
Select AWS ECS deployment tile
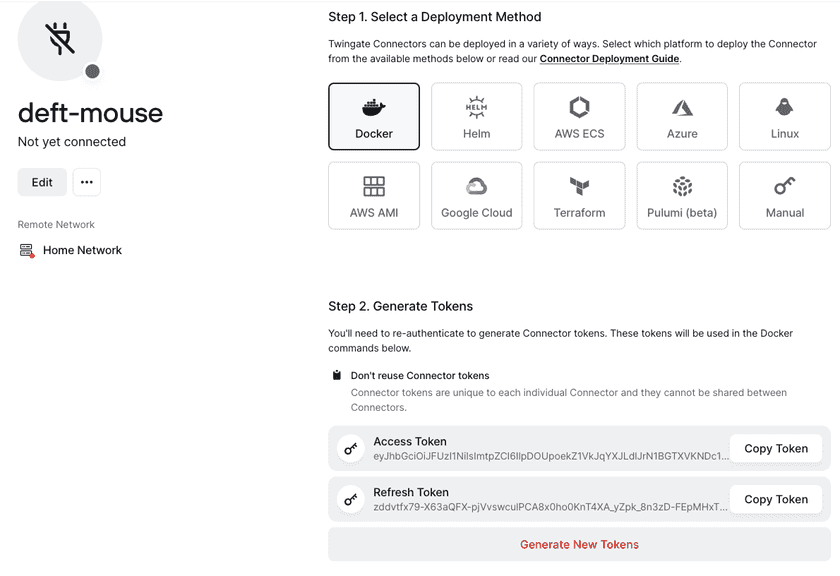click(x=579, y=117)
